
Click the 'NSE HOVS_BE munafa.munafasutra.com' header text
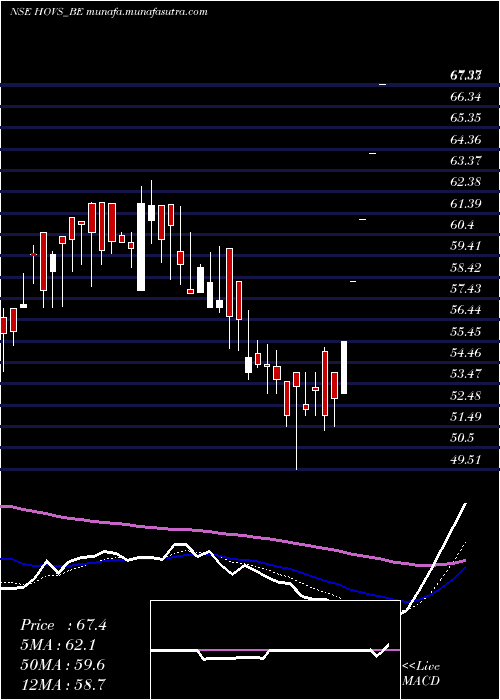click(109, 12)
